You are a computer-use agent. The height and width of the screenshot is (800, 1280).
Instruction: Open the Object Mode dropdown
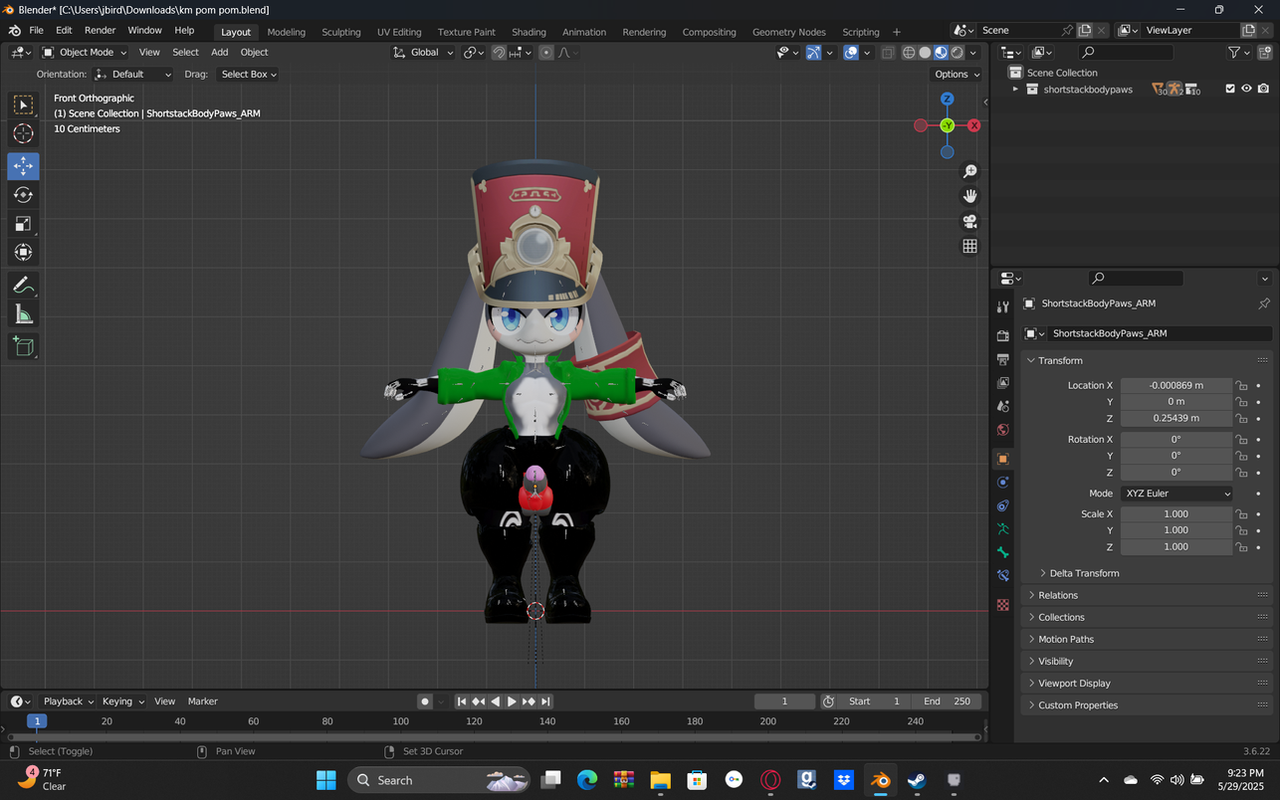click(x=86, y=52)
